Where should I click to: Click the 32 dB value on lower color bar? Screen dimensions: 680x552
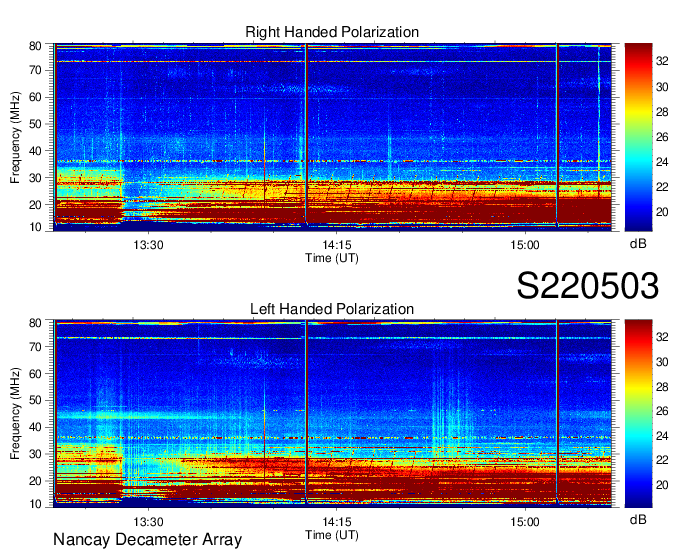pos(662,337)
